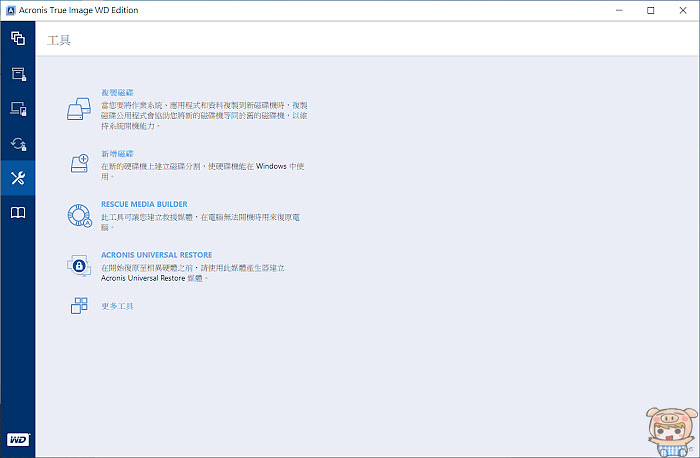
Task: Click the Clone Disk description paragraph
Action: point(204,116)
